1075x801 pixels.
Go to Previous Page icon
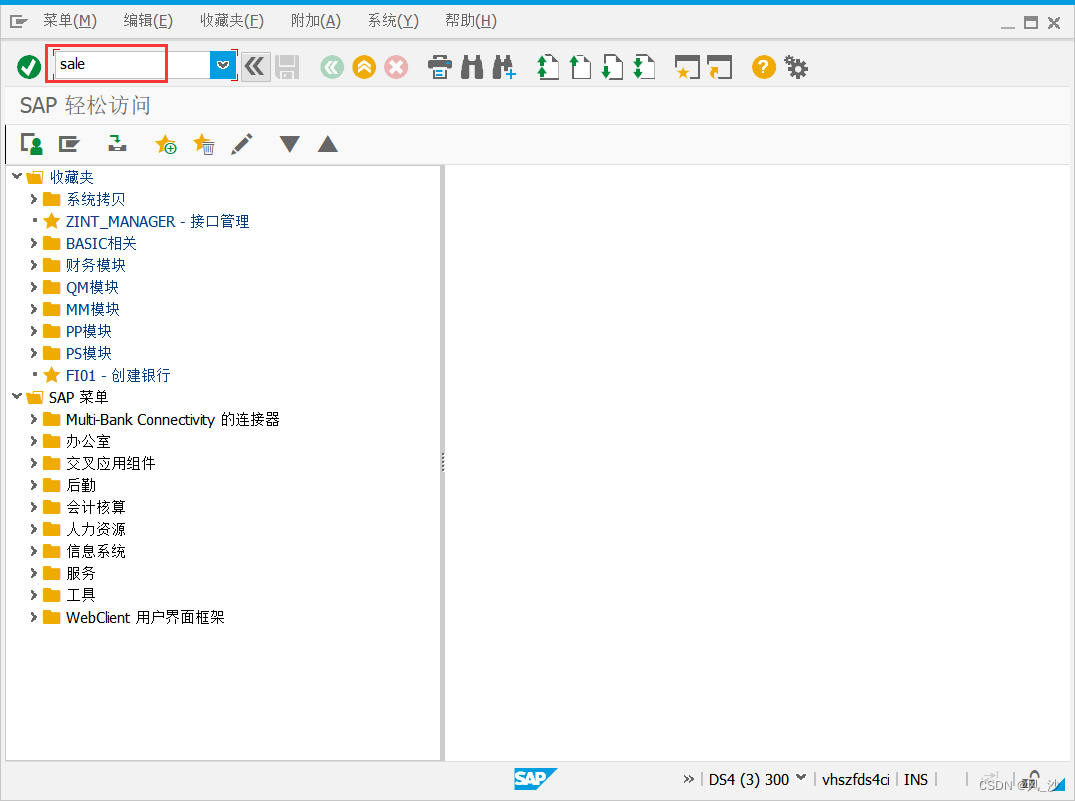pyautogui.click(x=580, y=67)
